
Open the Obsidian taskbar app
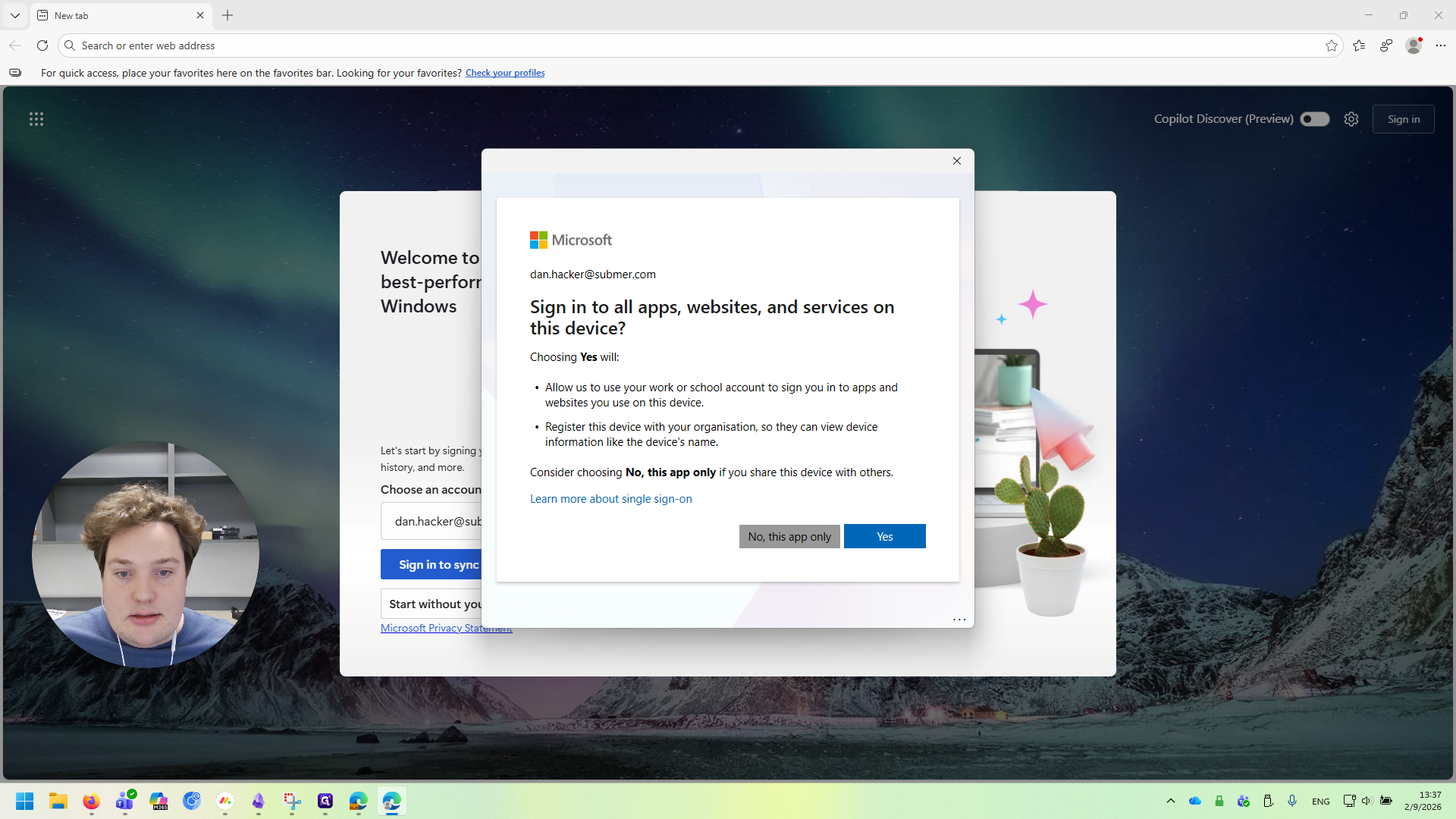tap(259, 801)
